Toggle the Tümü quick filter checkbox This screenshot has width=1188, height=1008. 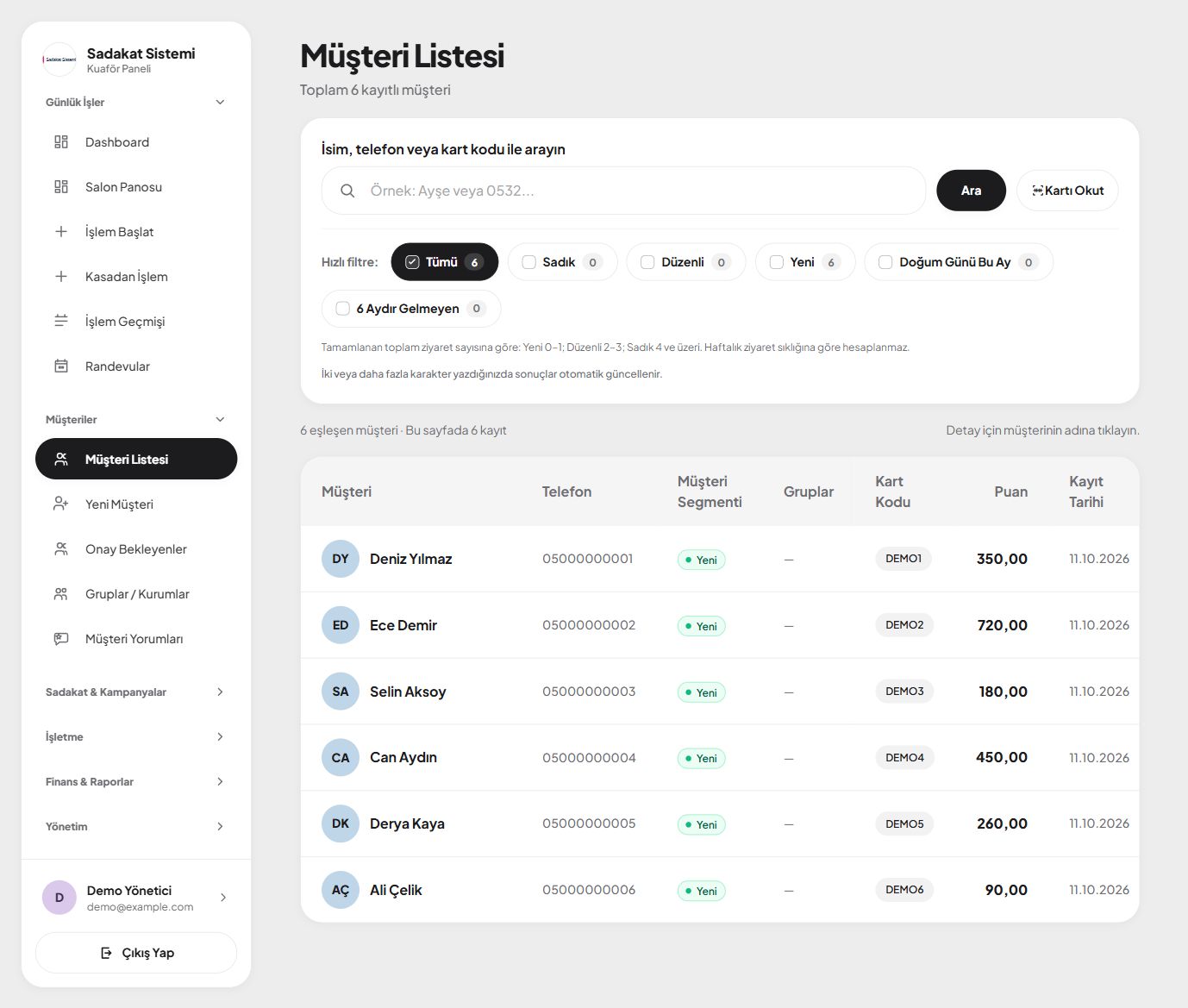click(412, 262)
